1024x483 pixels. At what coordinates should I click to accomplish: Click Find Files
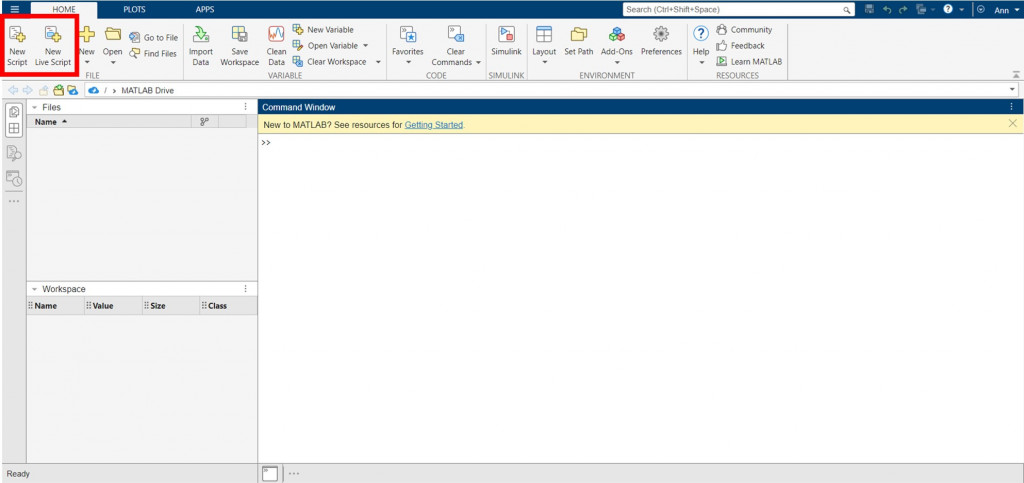153,54
